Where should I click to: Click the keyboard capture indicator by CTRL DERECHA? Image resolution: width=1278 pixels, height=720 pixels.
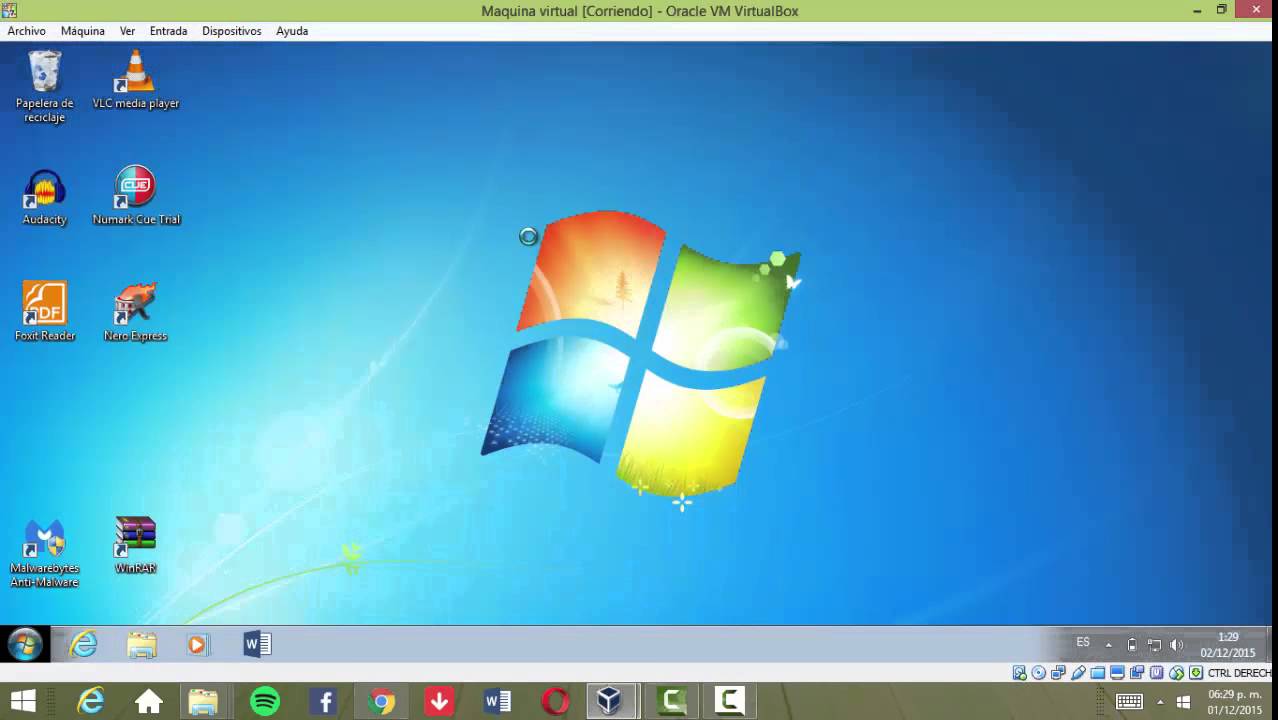click(x=1196, y=673)
